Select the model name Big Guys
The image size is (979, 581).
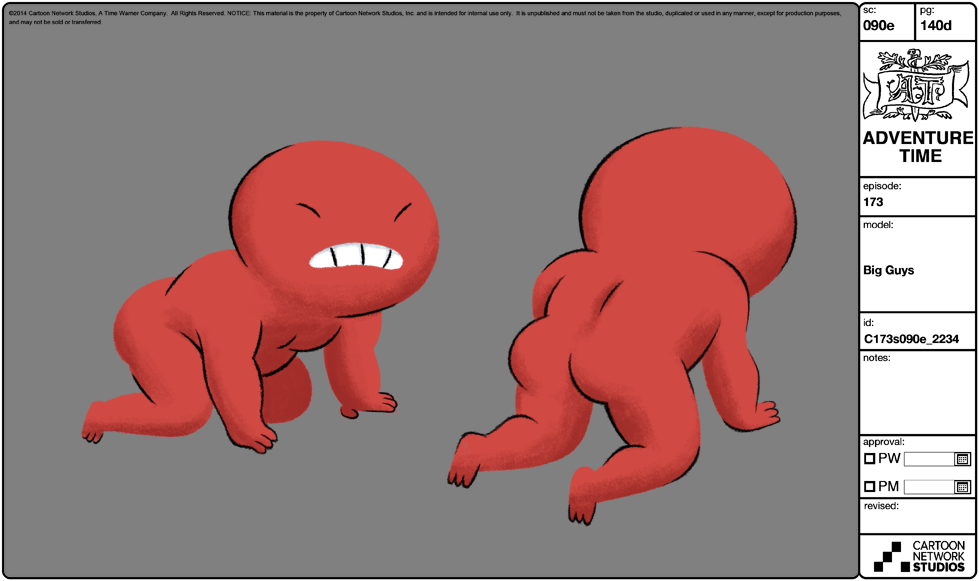click(888, 270)
